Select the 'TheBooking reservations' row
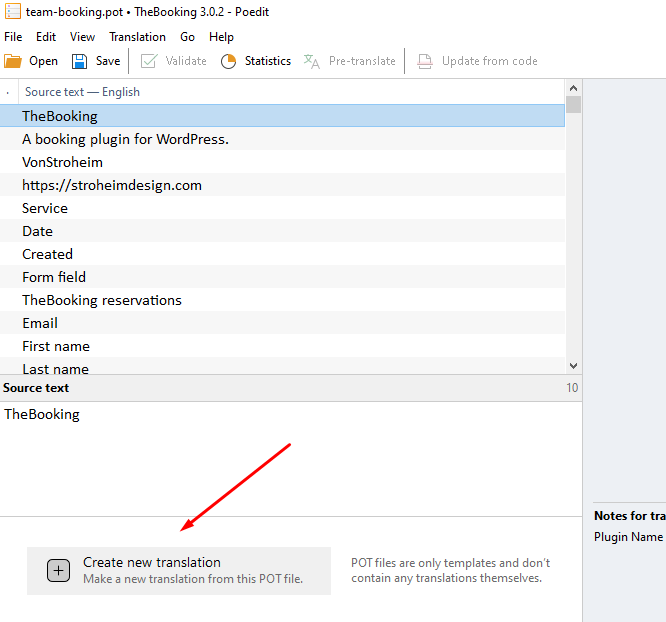Image resolution: width=666 pixels, height=622 pixels. [x=102, y=300]
